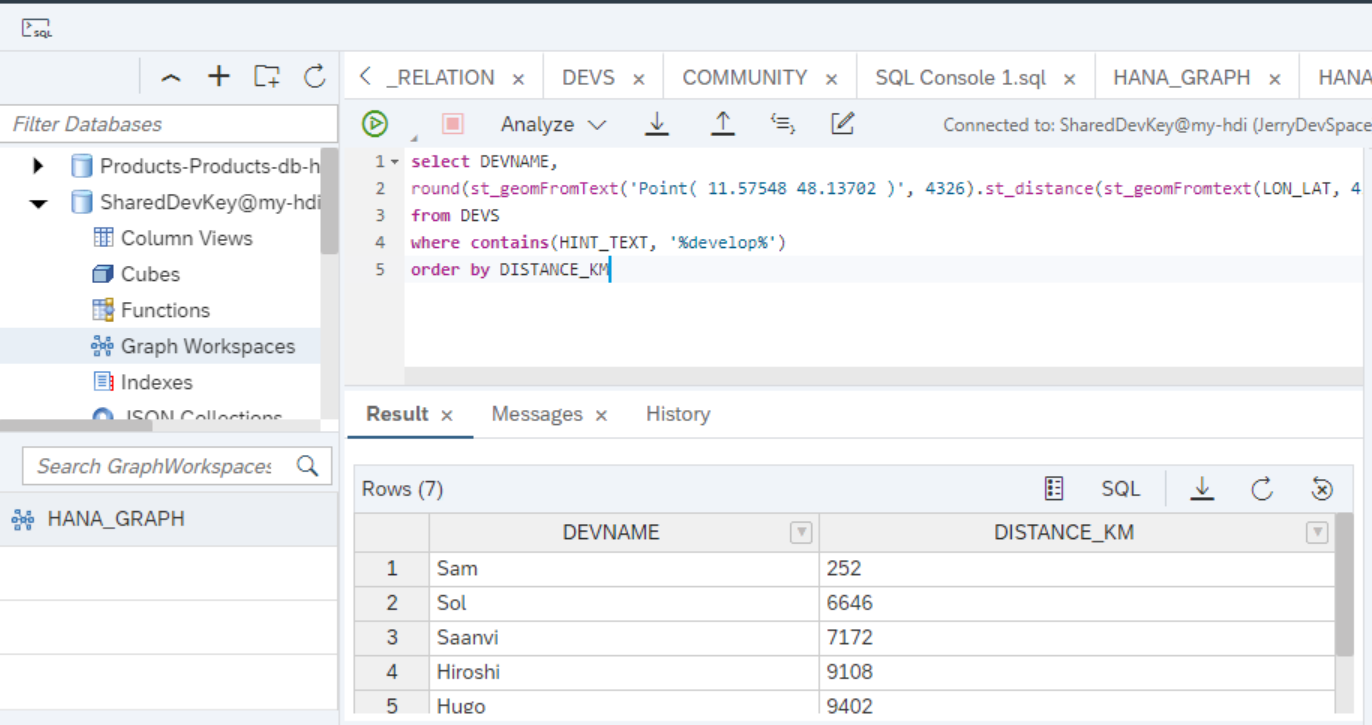The height and width of the screenshot is (725, 1372).
Task: Click the search magnifier icon
Action: [308, 466]
